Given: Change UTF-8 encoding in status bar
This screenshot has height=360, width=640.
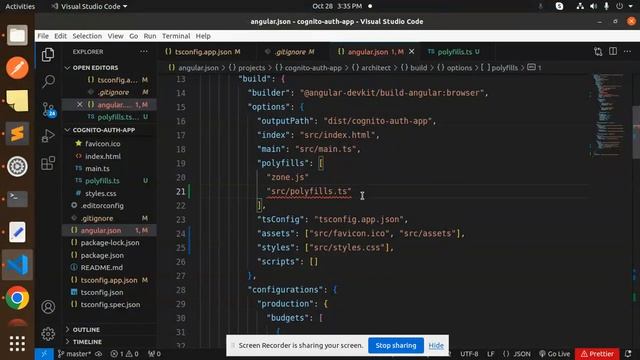Looking at the screenshot, I should pos(469,354).
